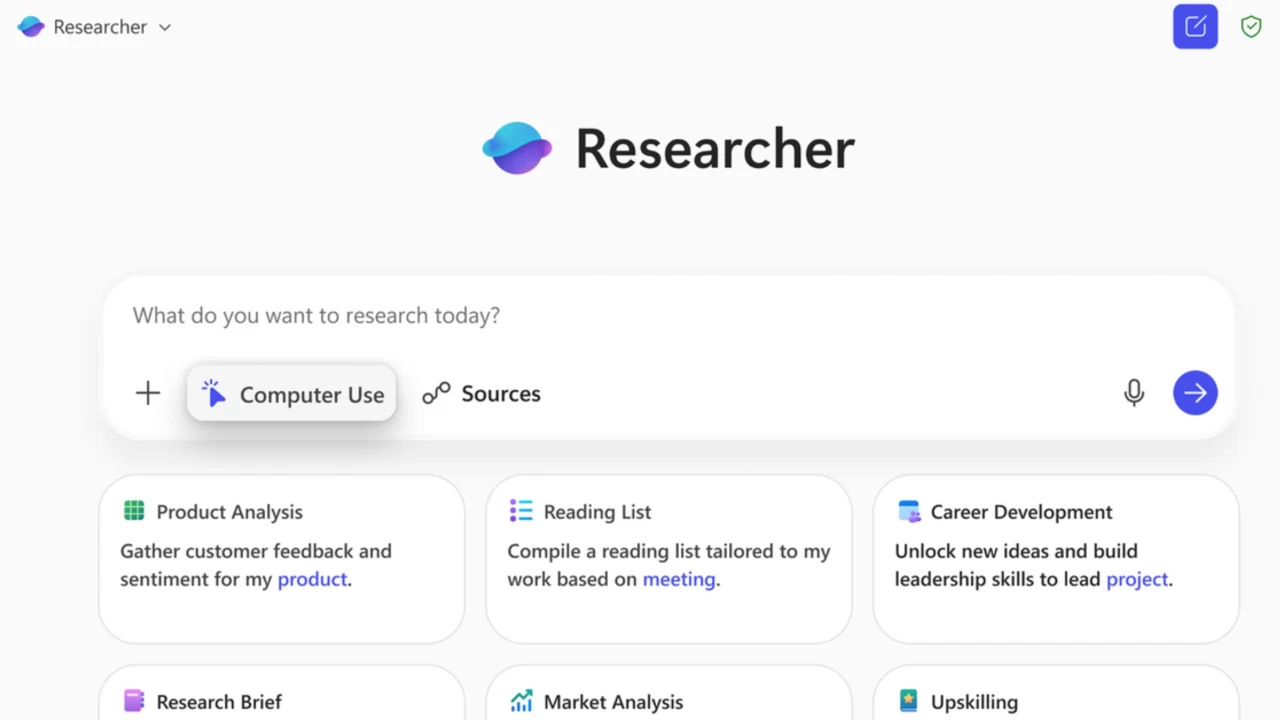Open the new chat compose icon
The width and height of the screenshot is (1280, 720).
[x=1195, y=26]
